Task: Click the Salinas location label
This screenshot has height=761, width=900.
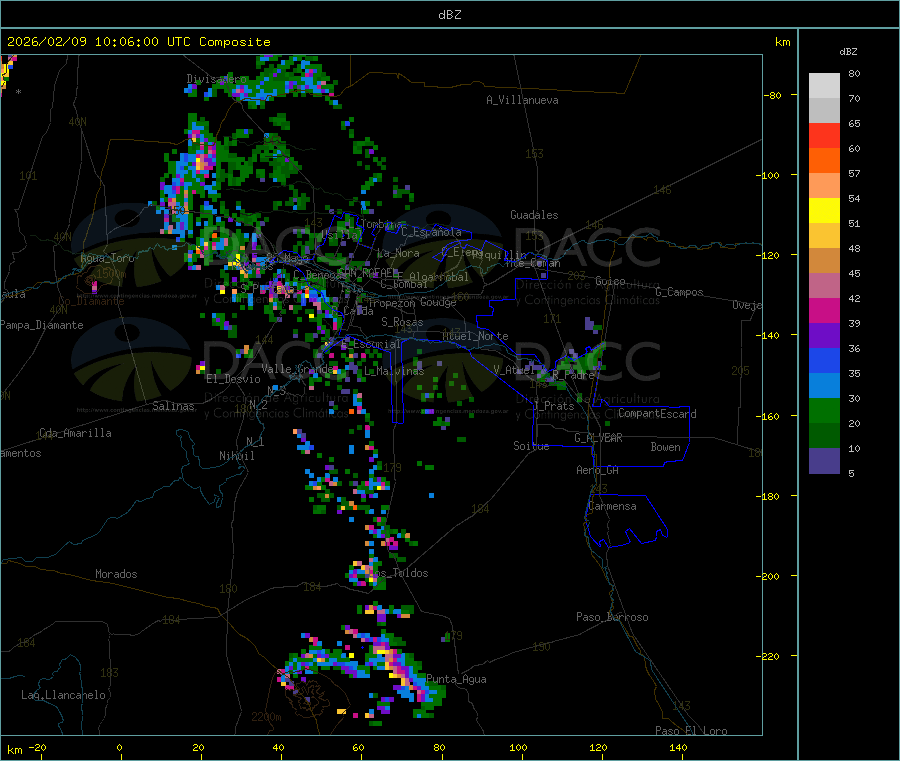Action: click(x=173, y=406)
